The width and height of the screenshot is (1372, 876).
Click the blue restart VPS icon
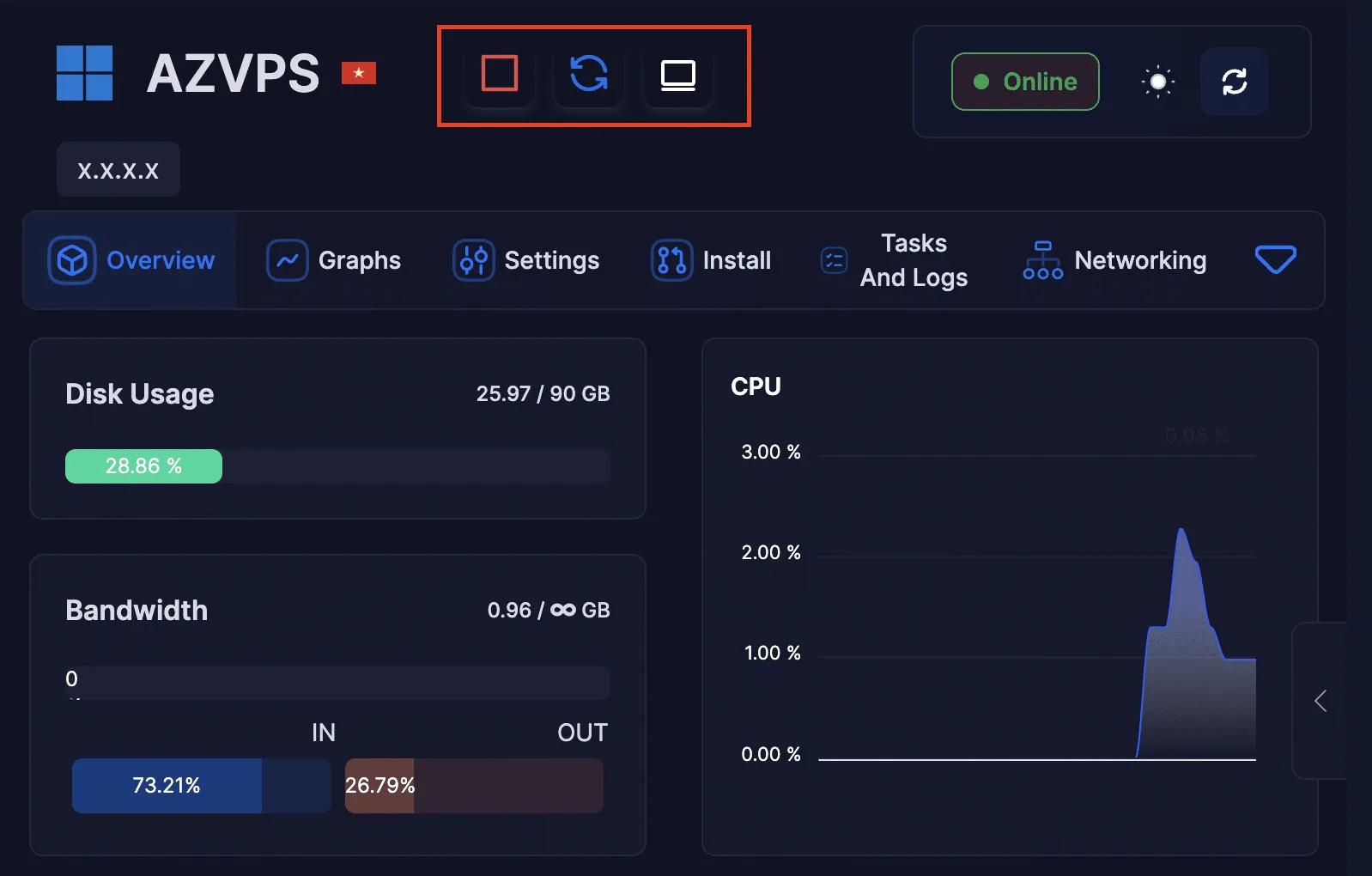click(589, 74)
